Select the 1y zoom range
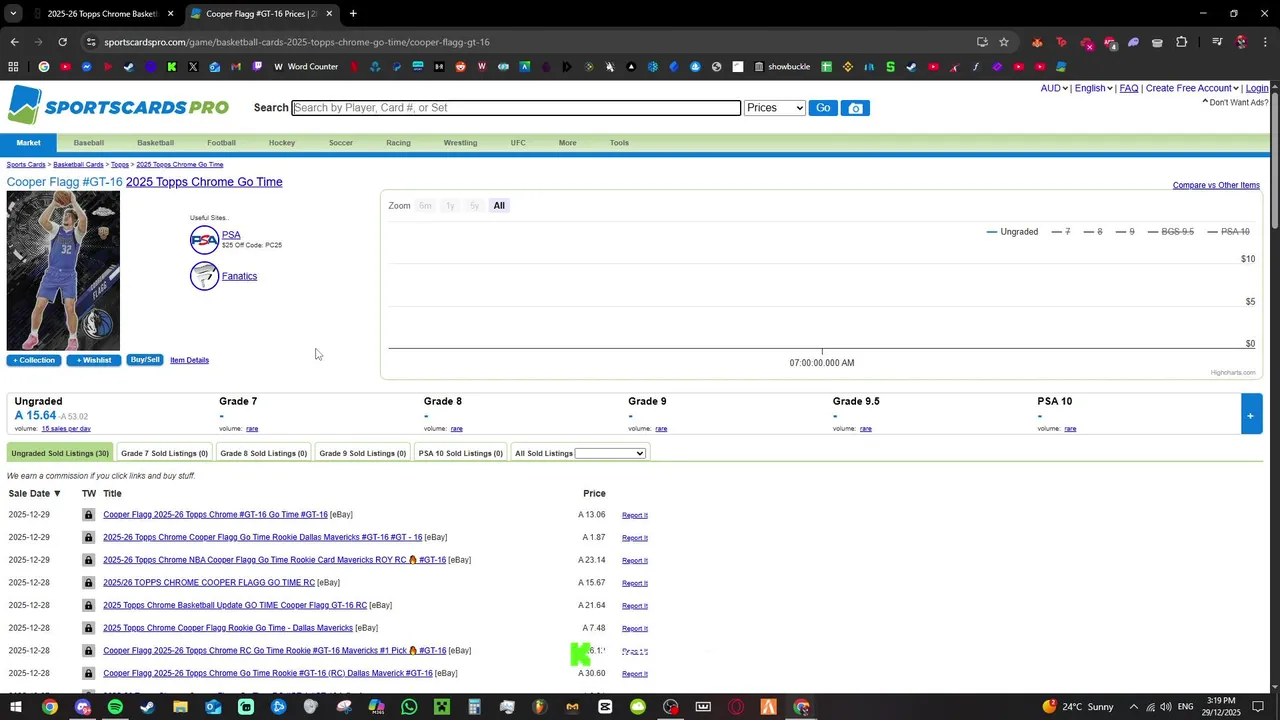This screenshot has width=1280, height=720. pos(450,206)
